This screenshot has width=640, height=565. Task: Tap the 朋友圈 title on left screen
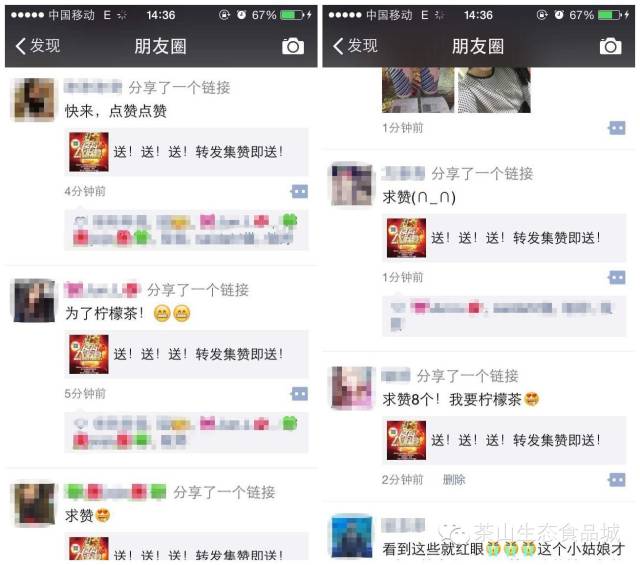pos(161,46)
